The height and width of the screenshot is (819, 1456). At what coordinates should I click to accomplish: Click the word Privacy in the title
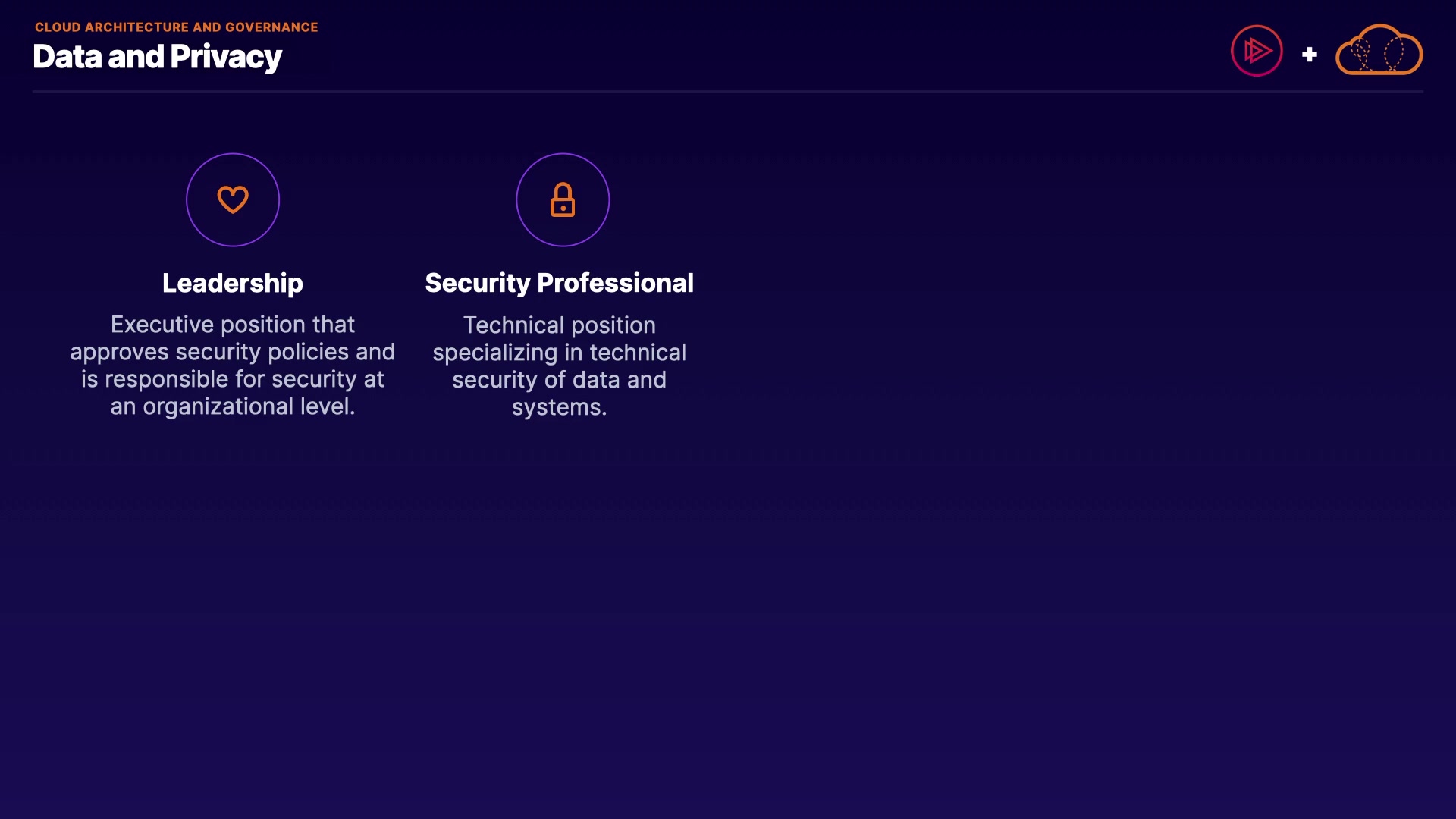pos(226,57)
